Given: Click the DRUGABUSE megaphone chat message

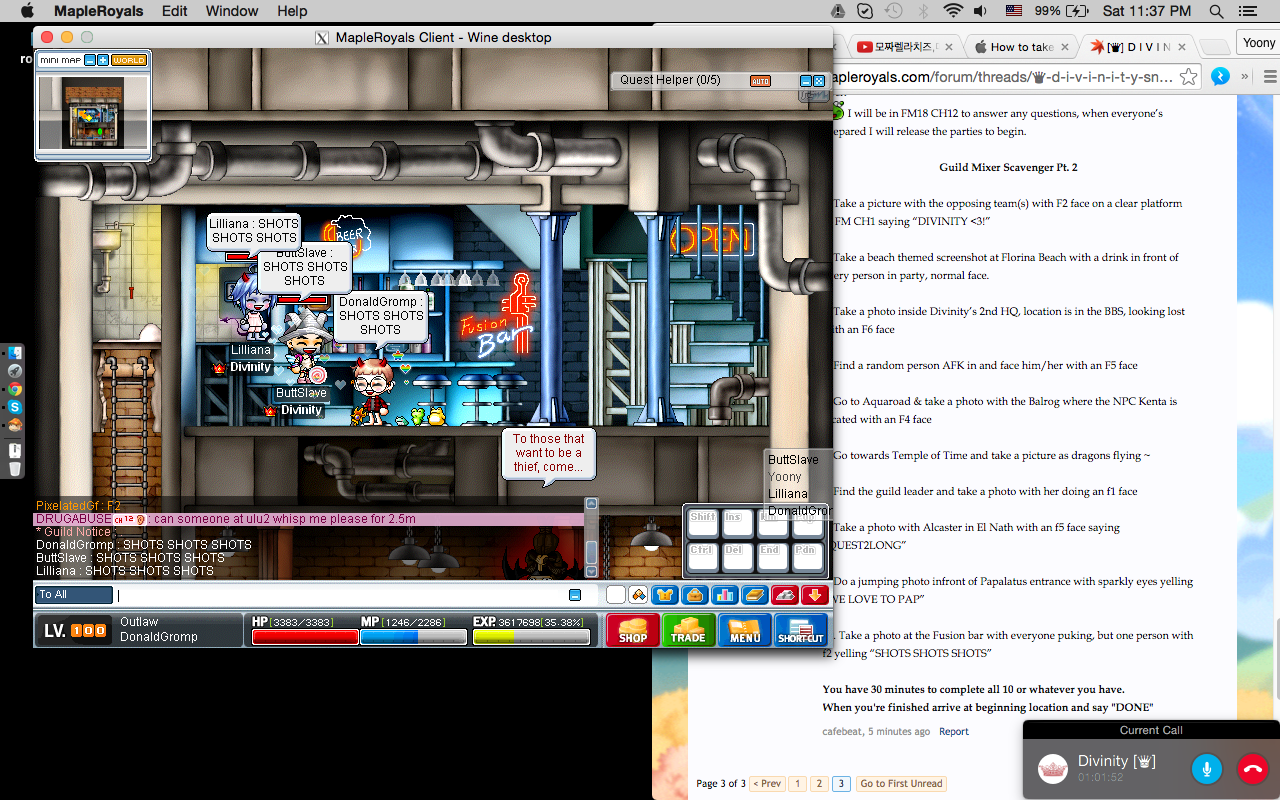Looking at the screenshot, I should pos(308,519).
